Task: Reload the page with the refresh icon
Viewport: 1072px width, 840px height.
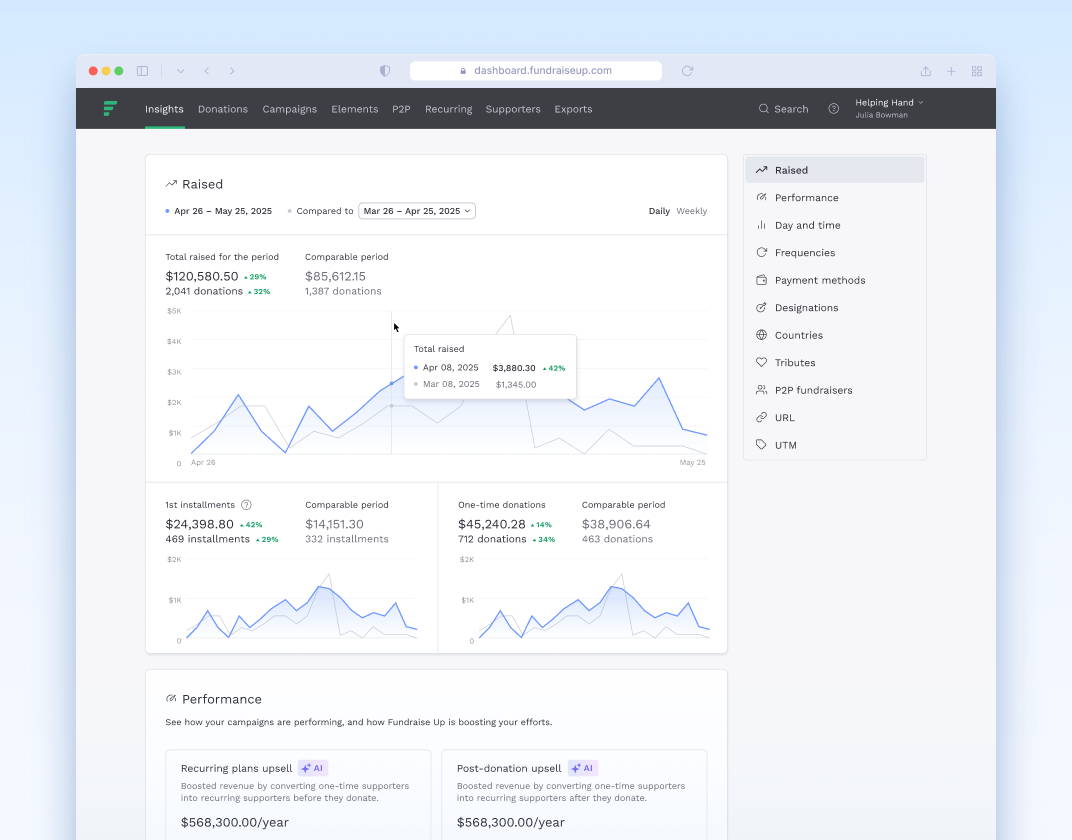Action: coord(687,71)
